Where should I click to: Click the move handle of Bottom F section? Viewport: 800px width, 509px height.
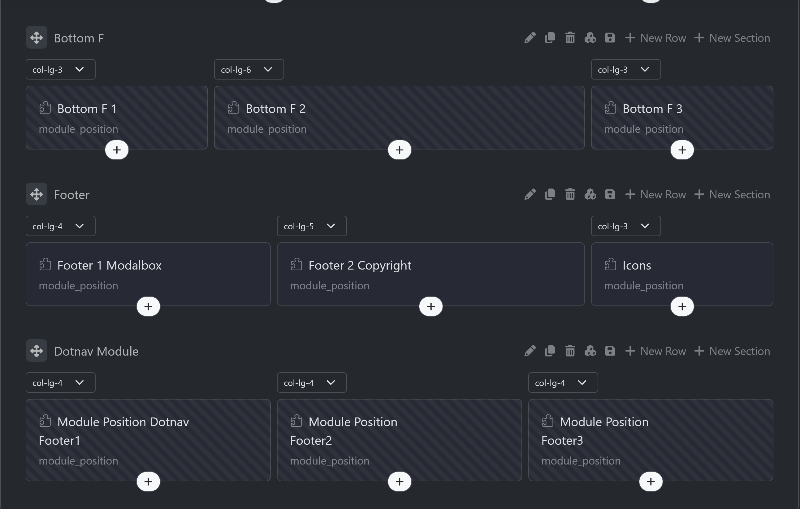coord(36,38)
